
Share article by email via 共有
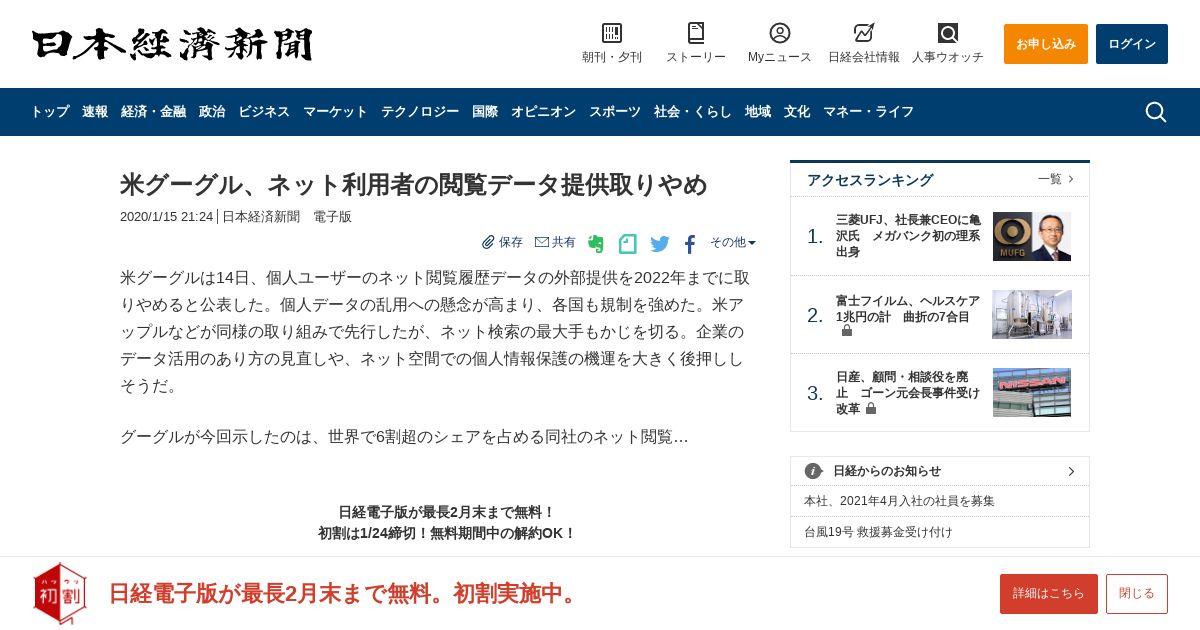(555, 242)
